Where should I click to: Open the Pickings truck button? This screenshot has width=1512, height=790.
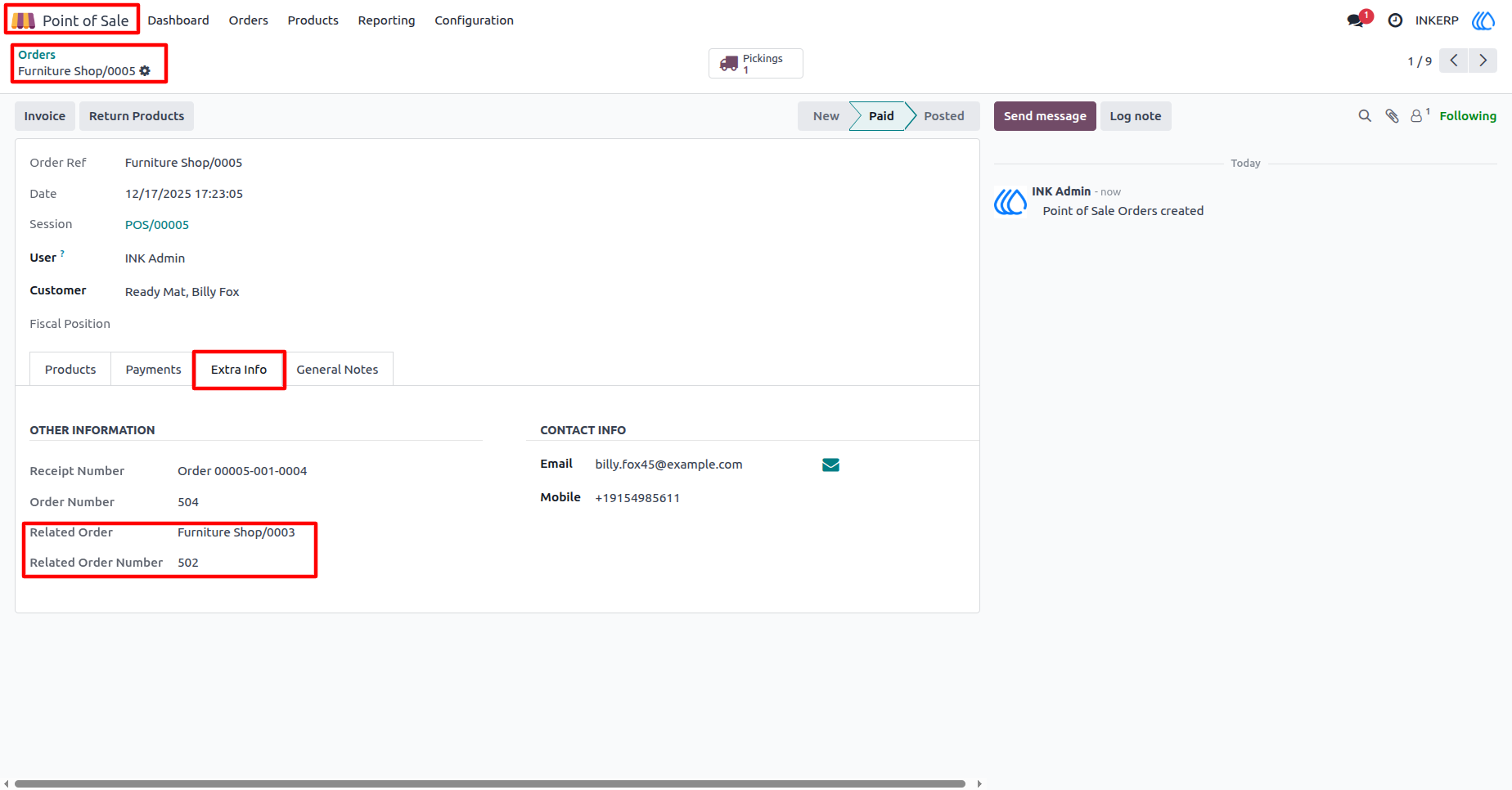(x=755, y=63)
